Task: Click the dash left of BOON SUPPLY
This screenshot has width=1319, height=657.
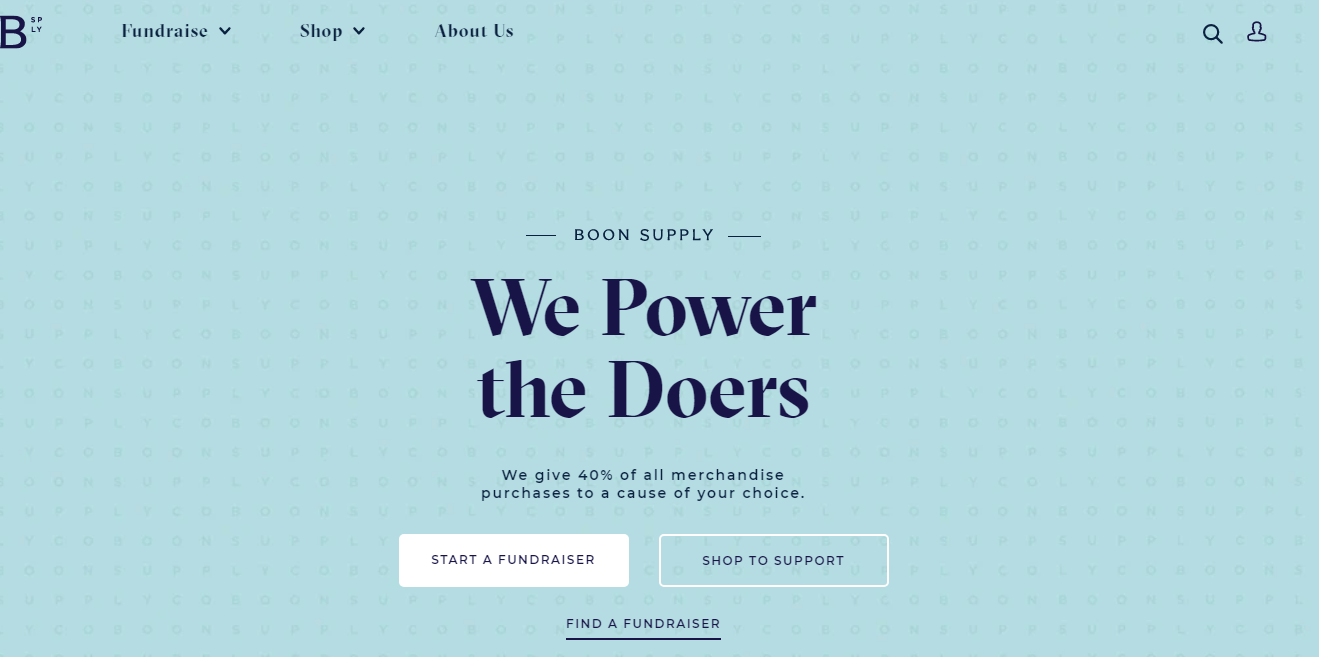Action: coord(541,236)
